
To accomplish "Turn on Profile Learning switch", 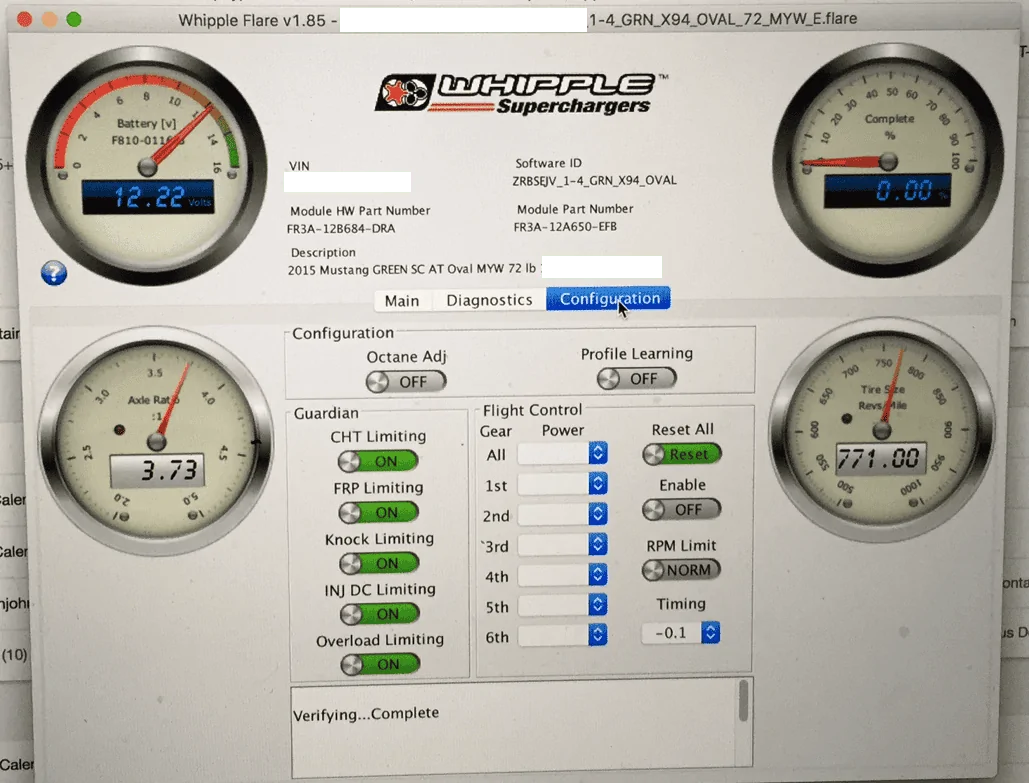I will [x=636, y=379].
